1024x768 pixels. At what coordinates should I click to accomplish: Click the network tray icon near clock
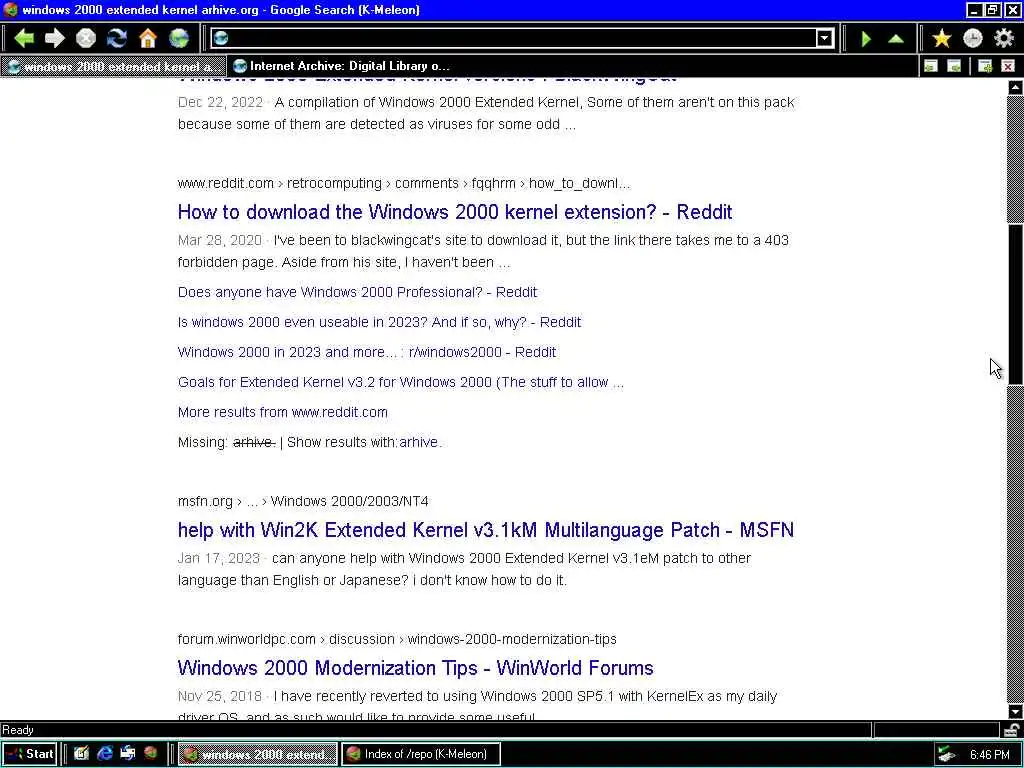click(x=946, y=755)
